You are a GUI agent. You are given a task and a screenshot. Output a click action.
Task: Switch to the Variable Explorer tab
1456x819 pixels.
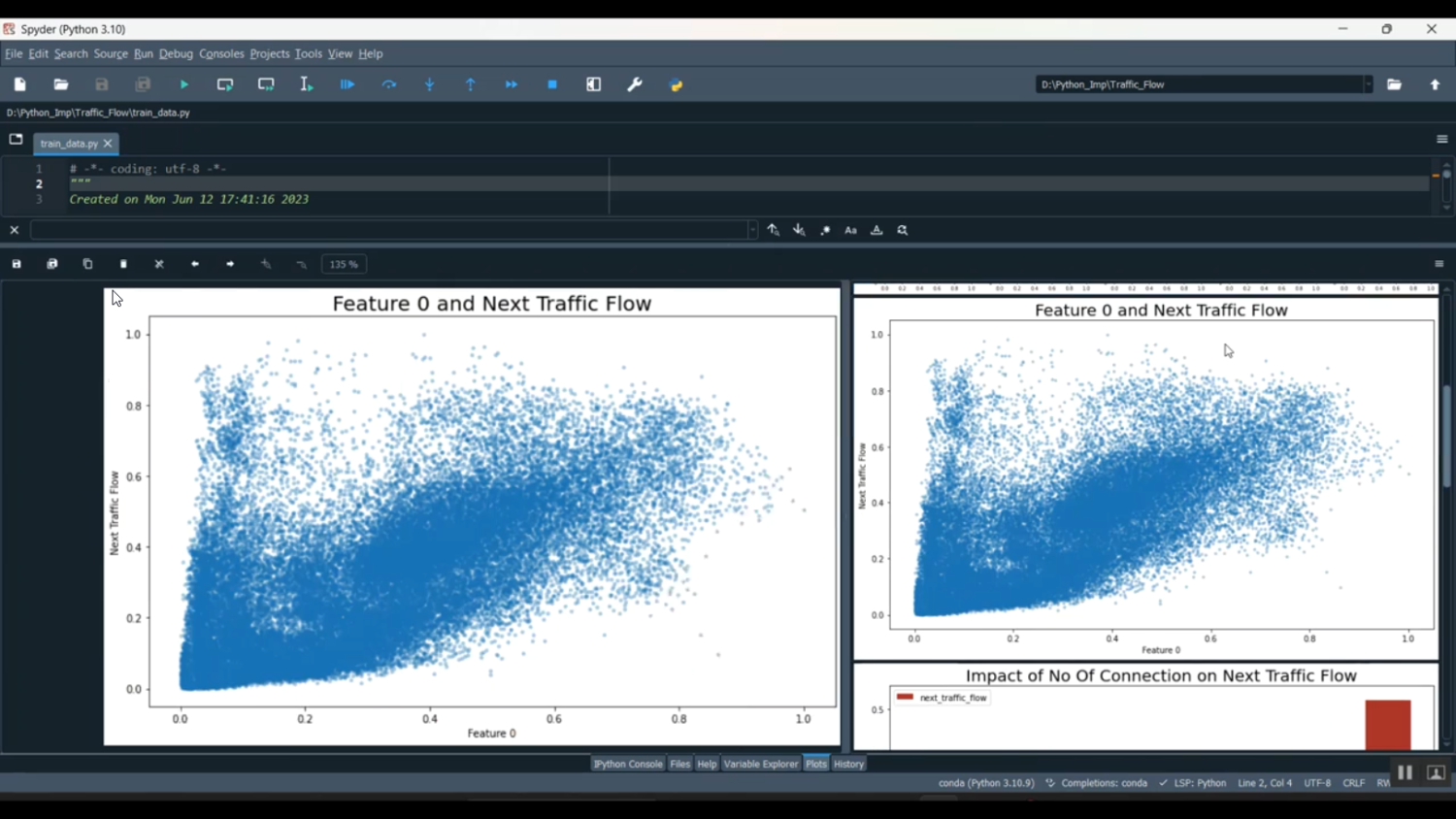pos(760,764)
